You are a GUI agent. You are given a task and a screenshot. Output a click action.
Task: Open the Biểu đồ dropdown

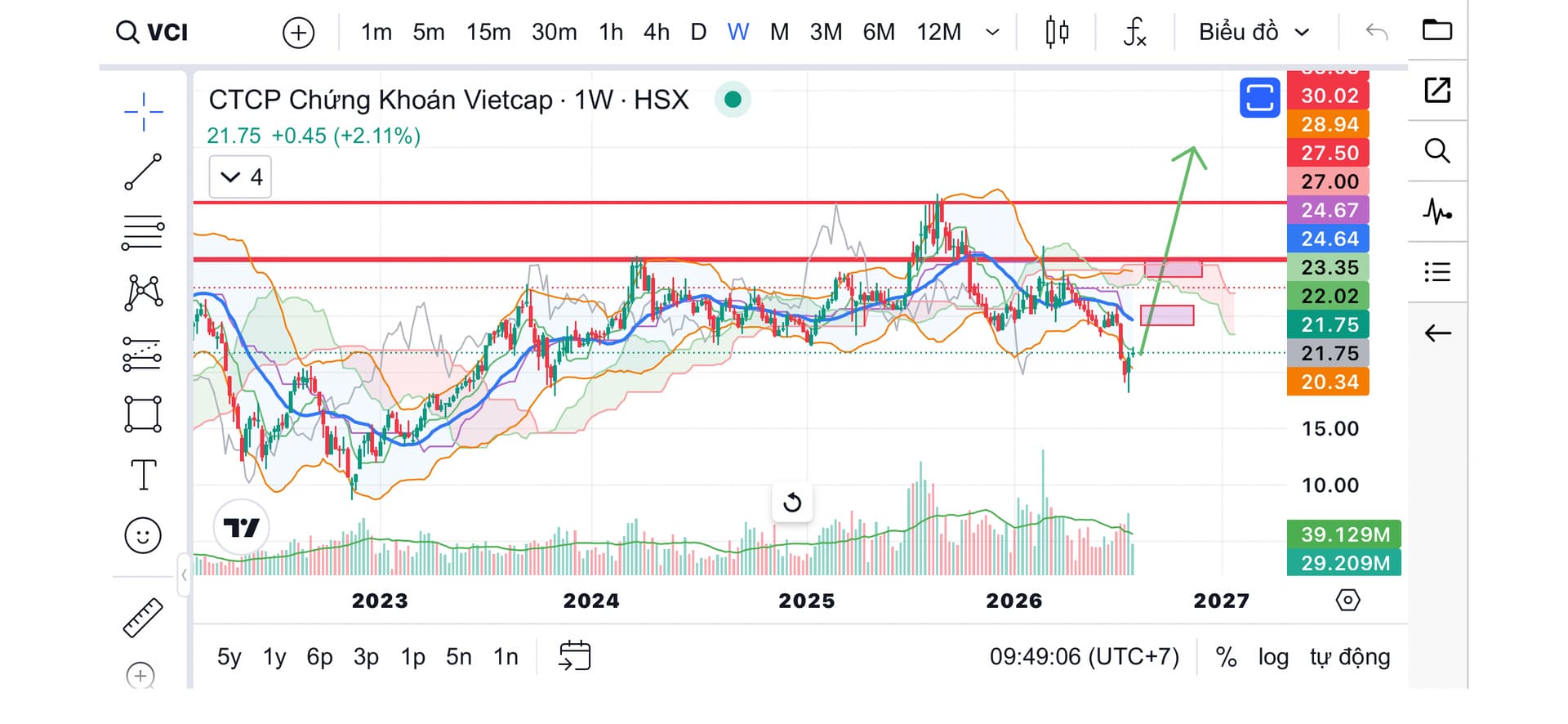pos(1254,32)
